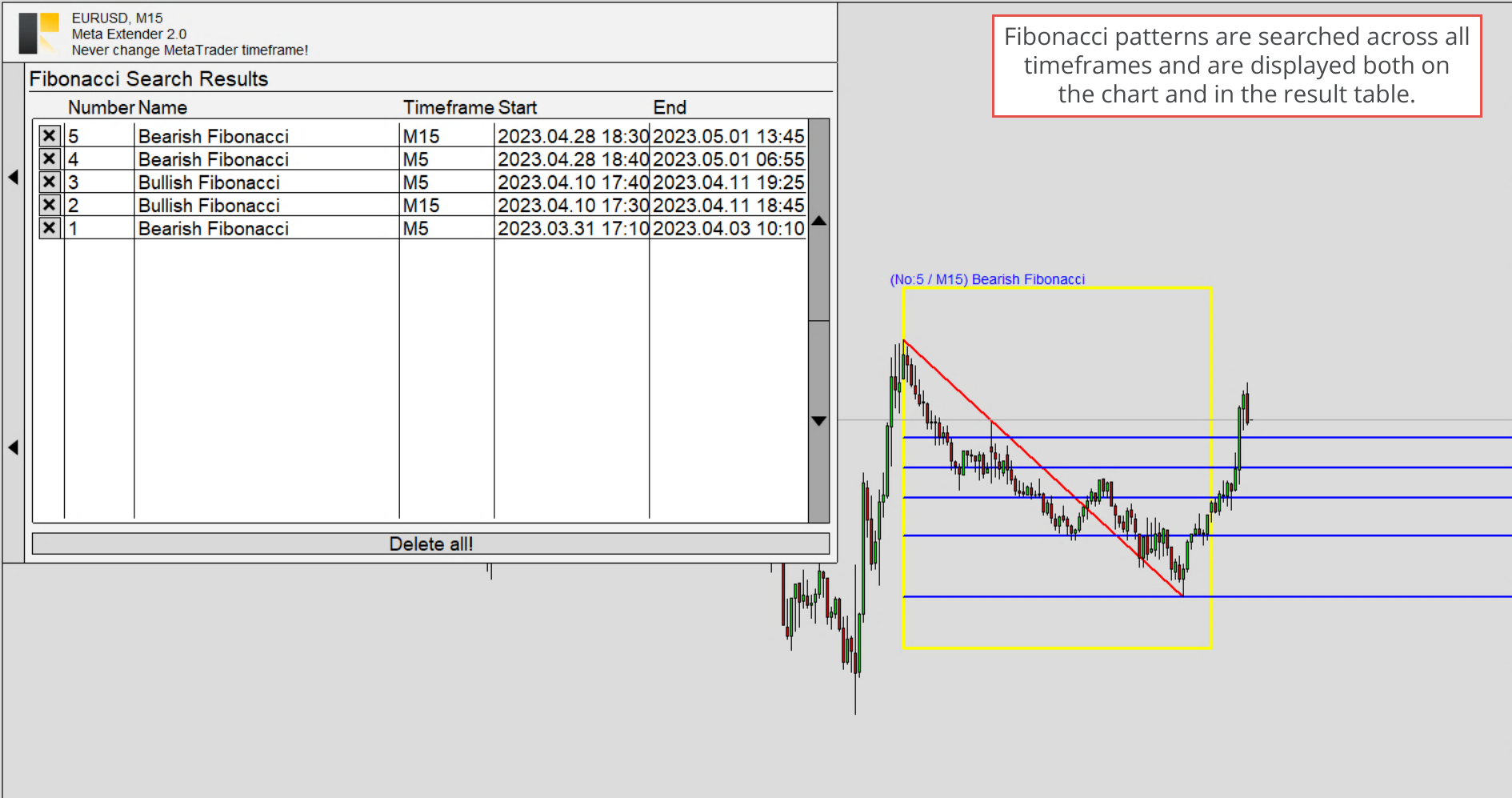Select Bearish Fibonacci name in row 5

click(x=214, y=137)
